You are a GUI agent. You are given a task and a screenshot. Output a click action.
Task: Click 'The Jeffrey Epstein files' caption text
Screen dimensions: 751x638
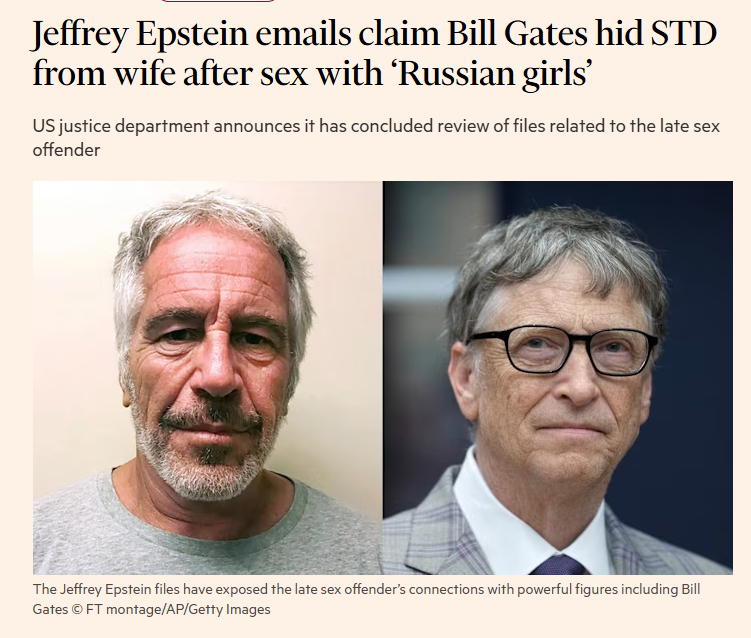104,589
